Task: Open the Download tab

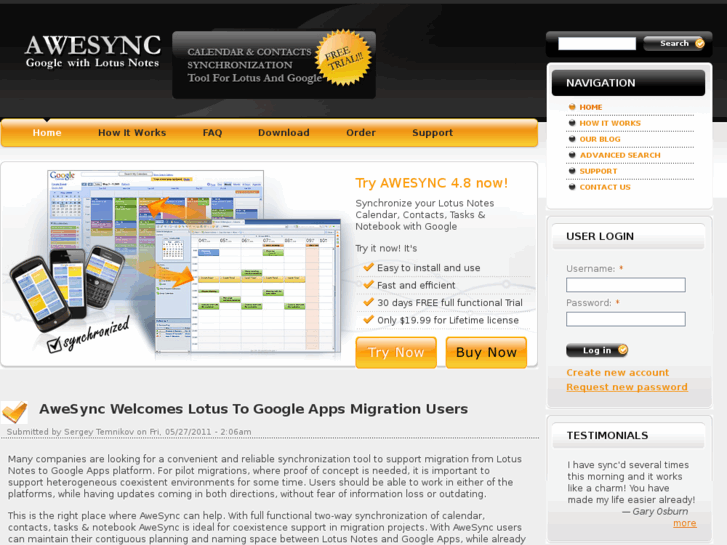Action: [284, 133]
